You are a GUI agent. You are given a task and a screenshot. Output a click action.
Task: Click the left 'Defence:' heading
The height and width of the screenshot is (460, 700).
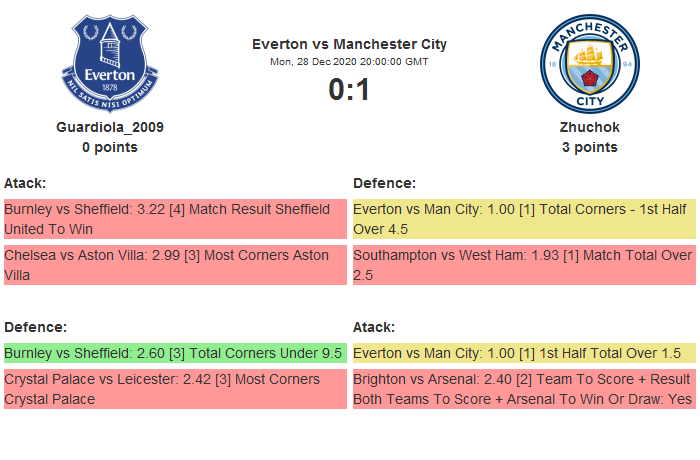[35, 327]
